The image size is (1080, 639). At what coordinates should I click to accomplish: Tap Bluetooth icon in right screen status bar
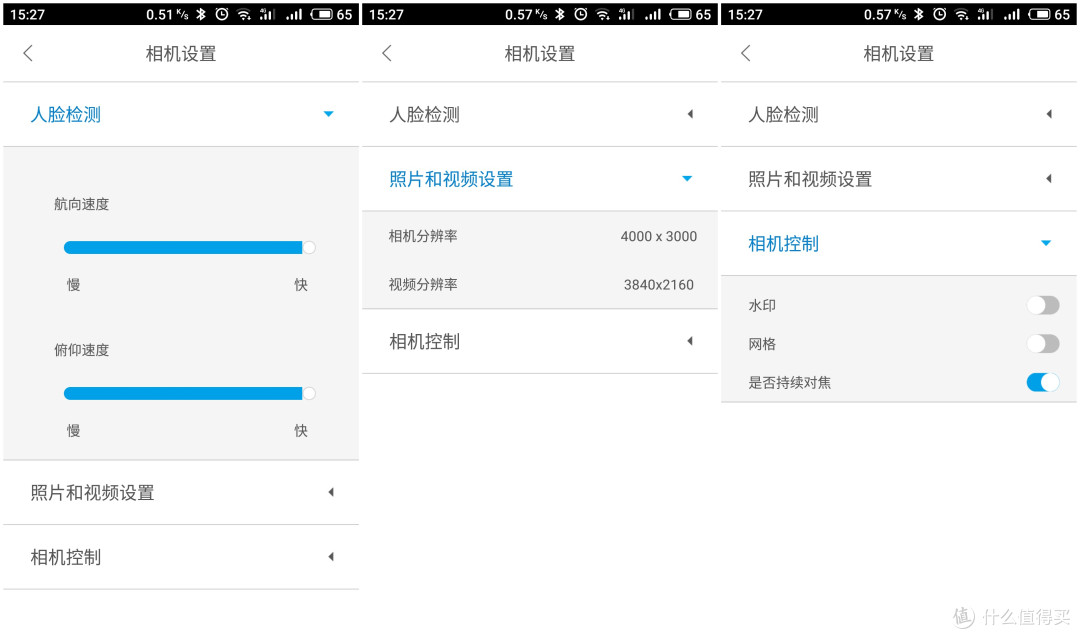point(919,14)
